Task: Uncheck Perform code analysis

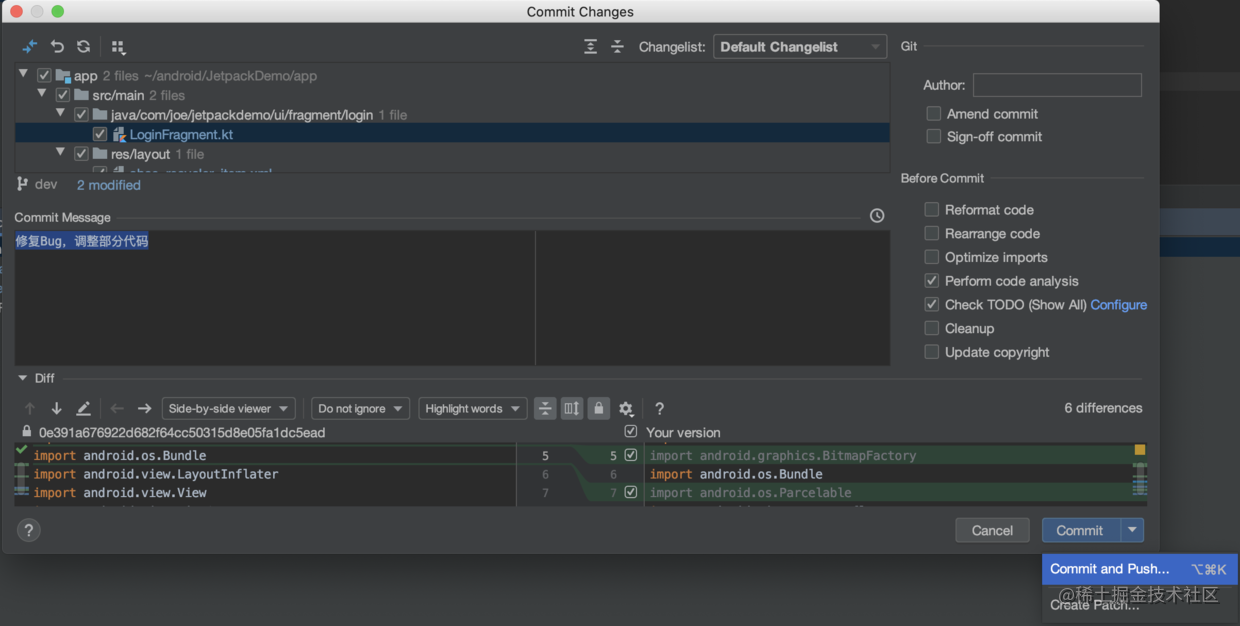Action: [x=932, y=281]
